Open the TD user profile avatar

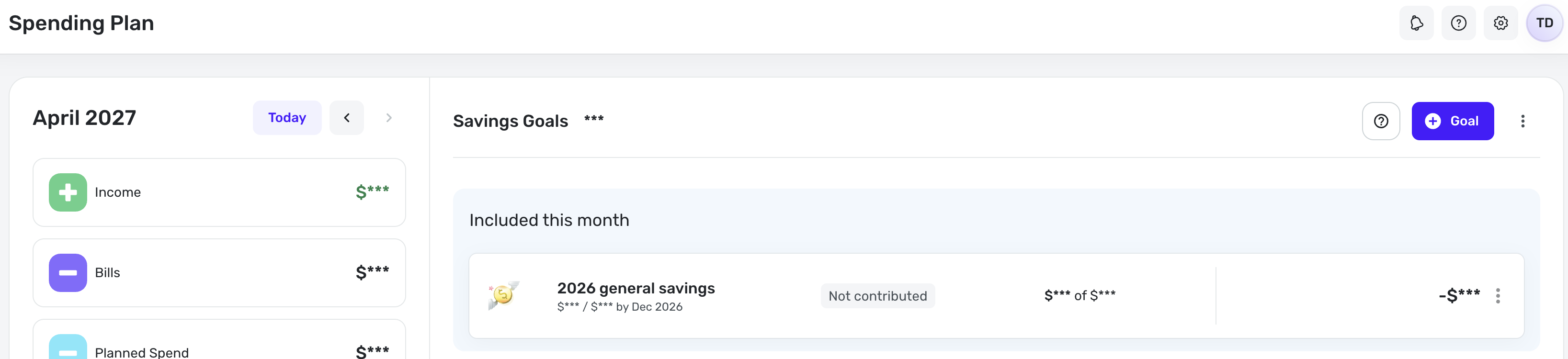tap(1544, 23)
